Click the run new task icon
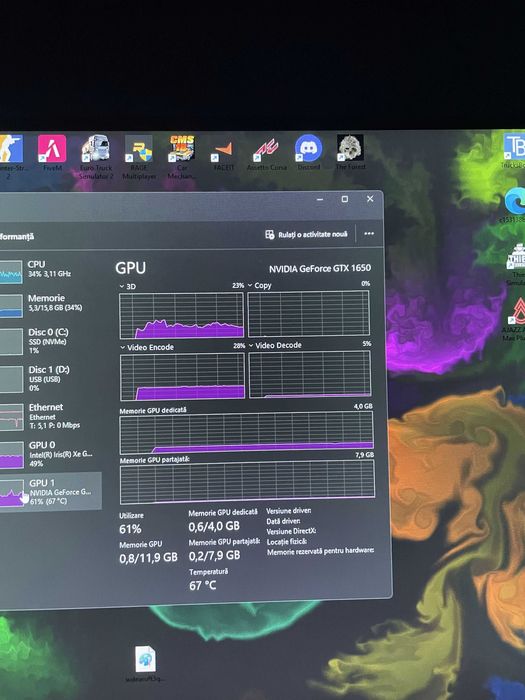The width and height of the screenshot is (525, 700). pyautogui.click(x=270, y=234)
